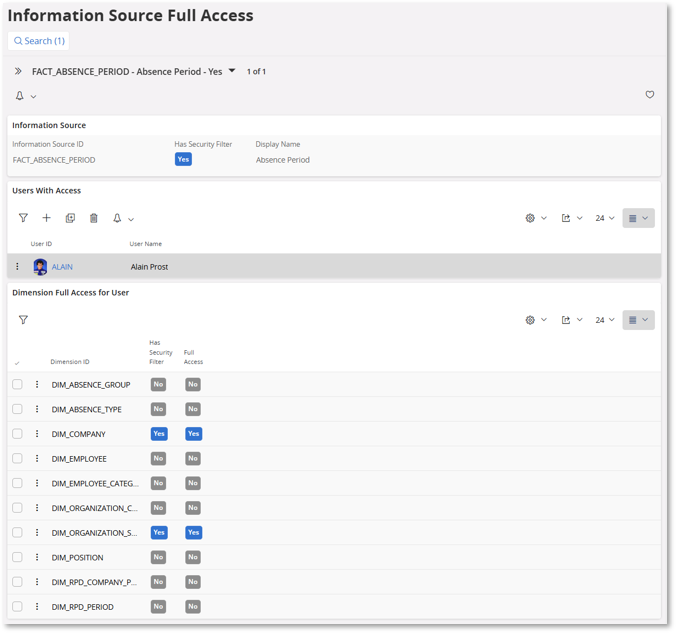This screenshot has width=676, height=633.
Task: Open list view selector in Users With Access
Action: (638, 218)
